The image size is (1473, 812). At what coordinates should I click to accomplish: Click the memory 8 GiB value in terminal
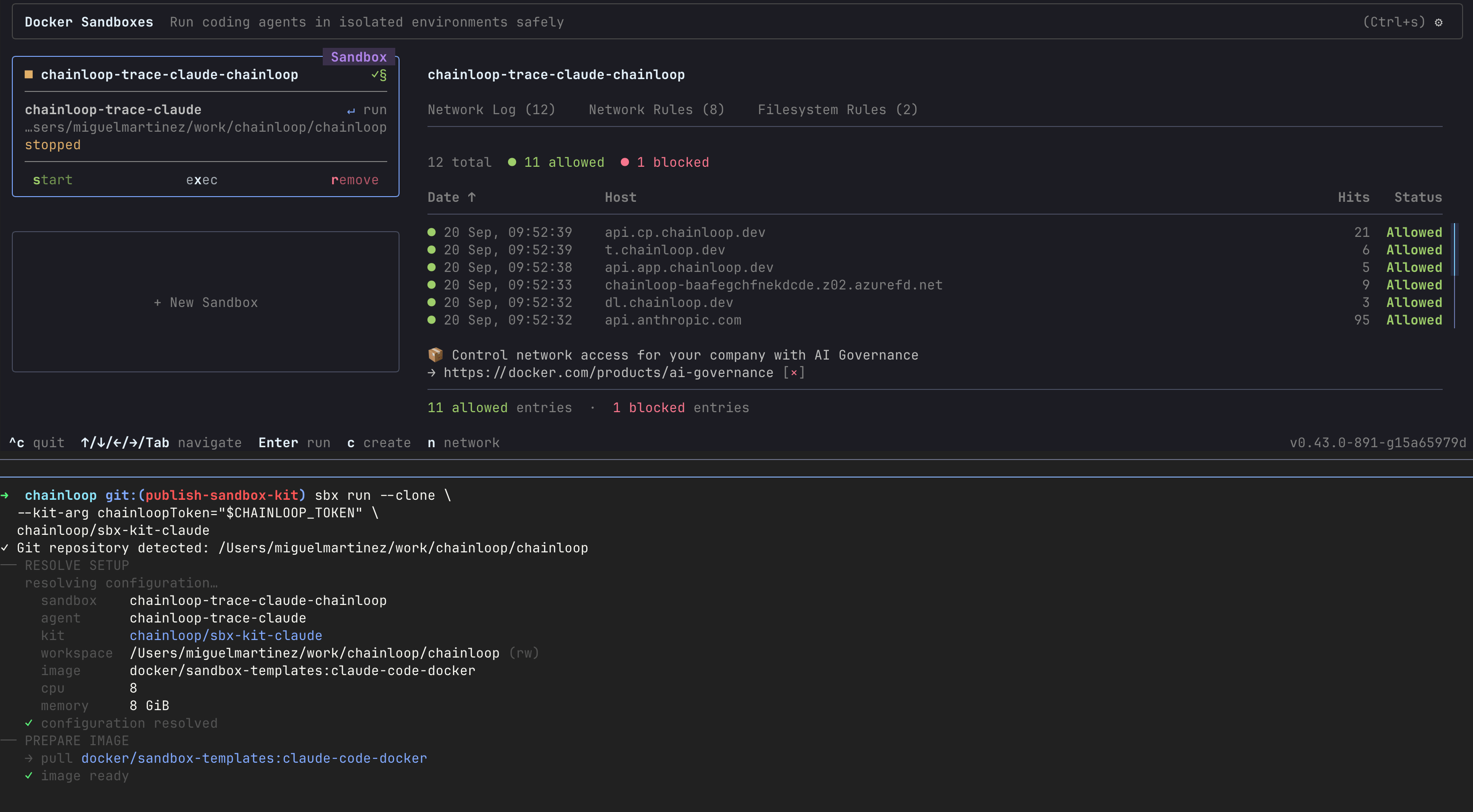(x=149, y=706)
